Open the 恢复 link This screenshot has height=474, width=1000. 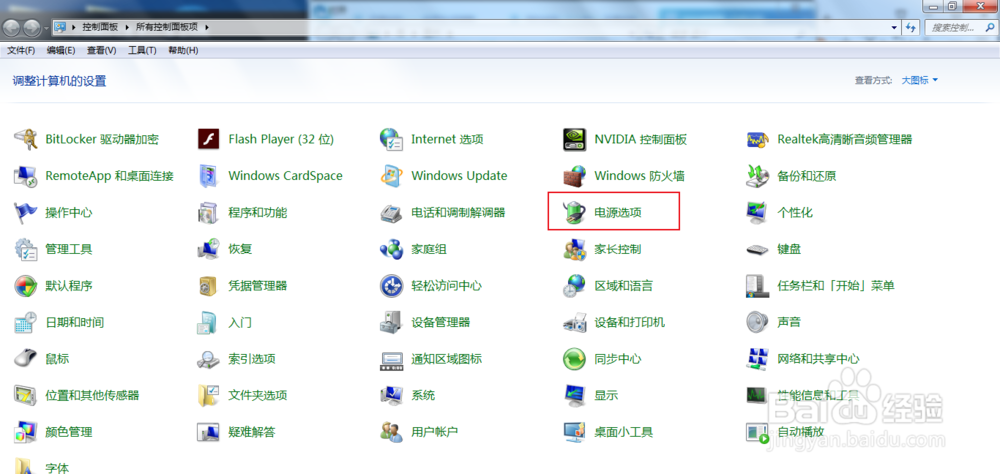[240, 249]
